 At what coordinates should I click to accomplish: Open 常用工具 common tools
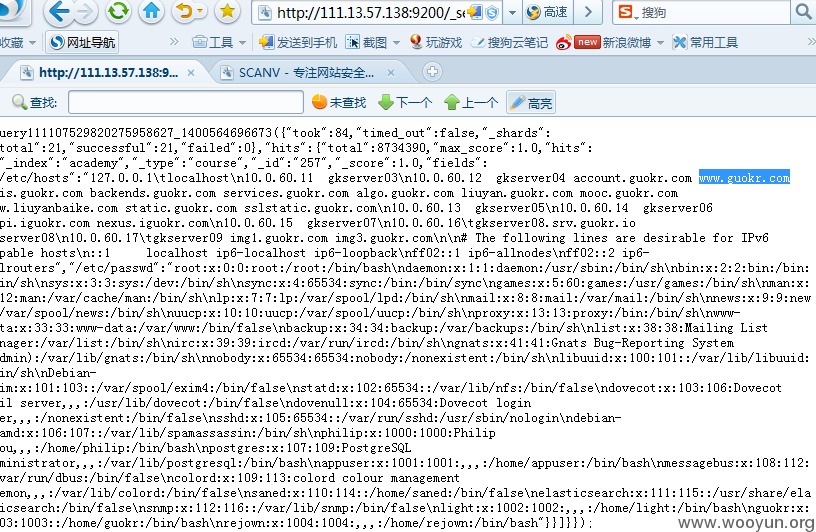705,42
